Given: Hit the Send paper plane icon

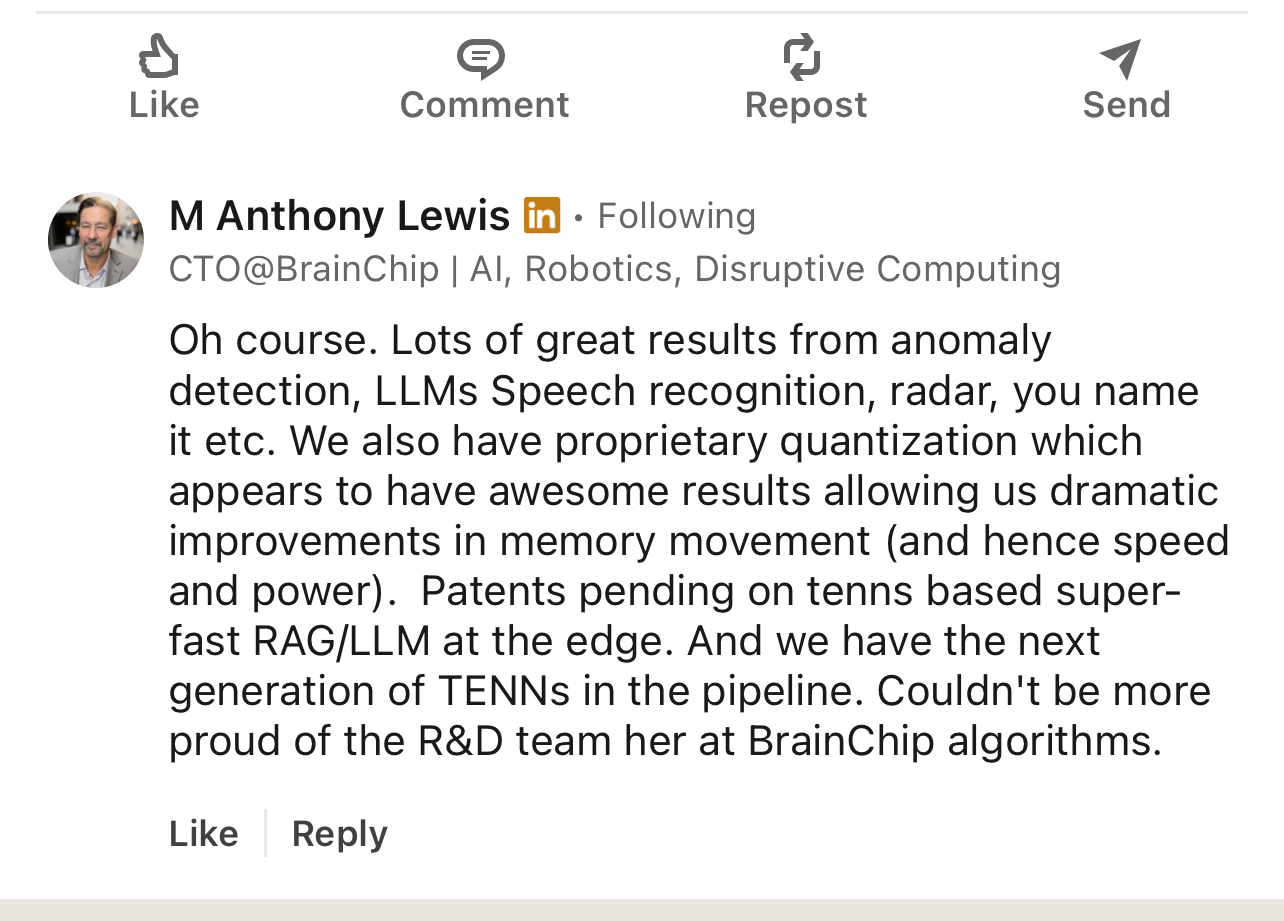Looking at the screenshot, I should tap(1121, 58).
